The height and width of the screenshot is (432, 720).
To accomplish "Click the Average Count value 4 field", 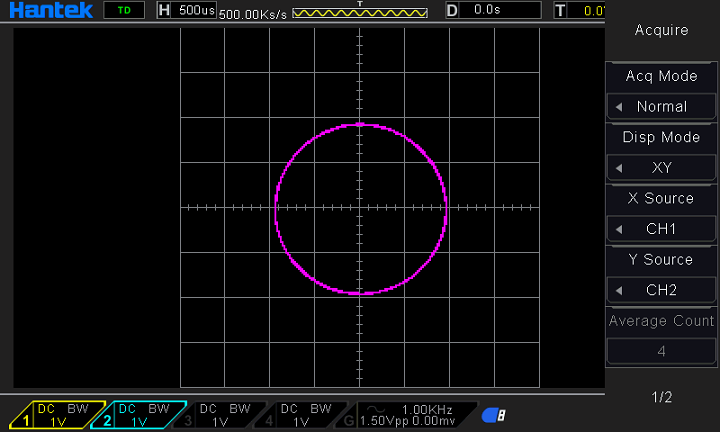I will click(661, 351).
